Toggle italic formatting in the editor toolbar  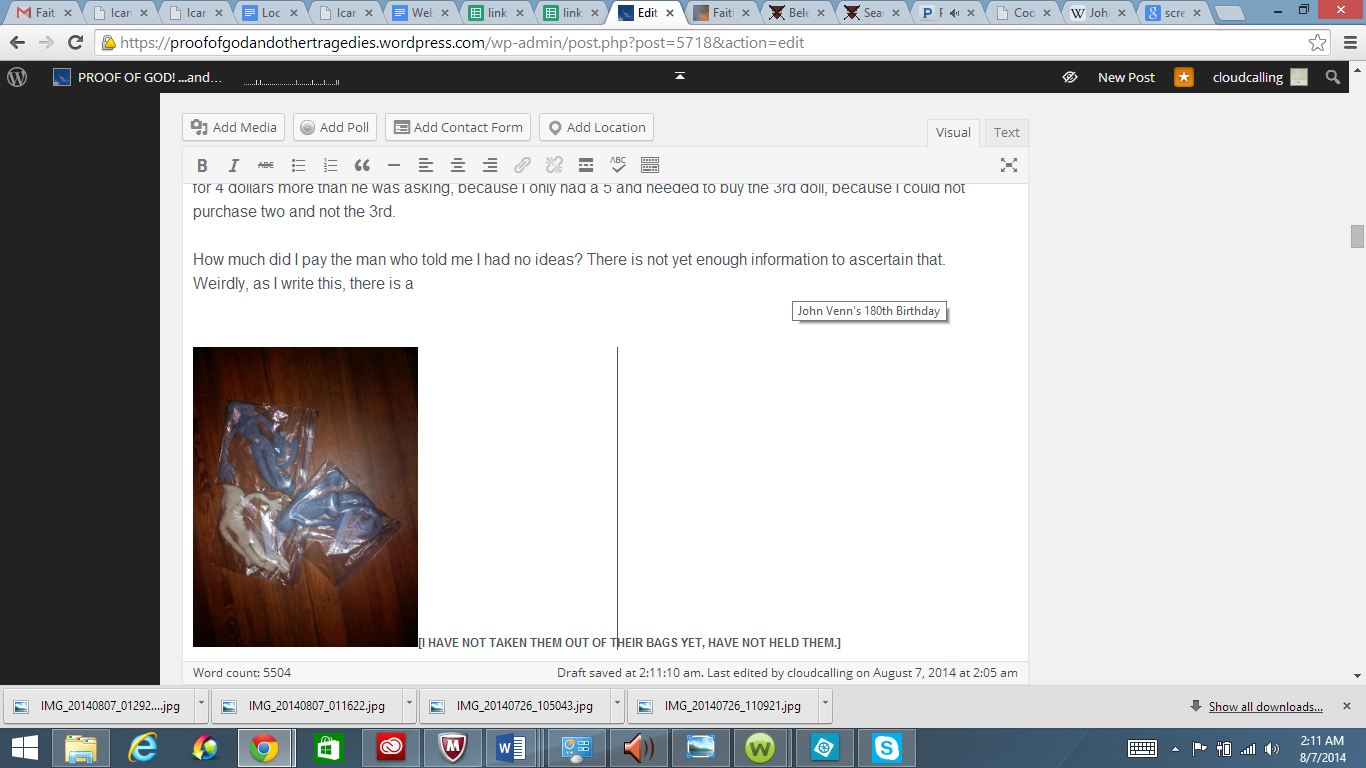pos(234,166)
